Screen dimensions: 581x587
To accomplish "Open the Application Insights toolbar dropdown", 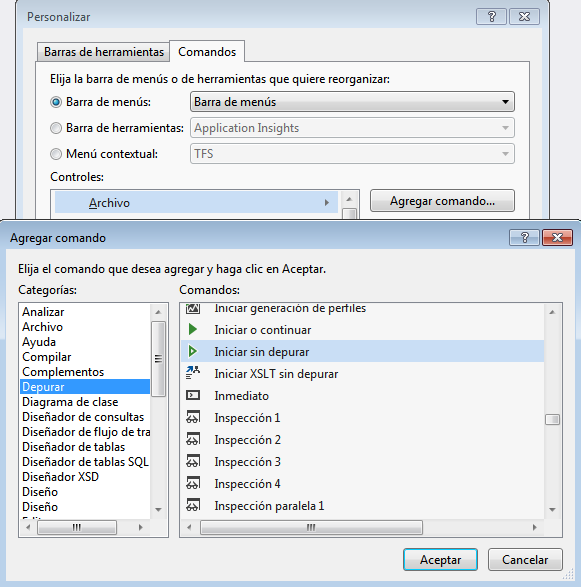I will [352, 128].
